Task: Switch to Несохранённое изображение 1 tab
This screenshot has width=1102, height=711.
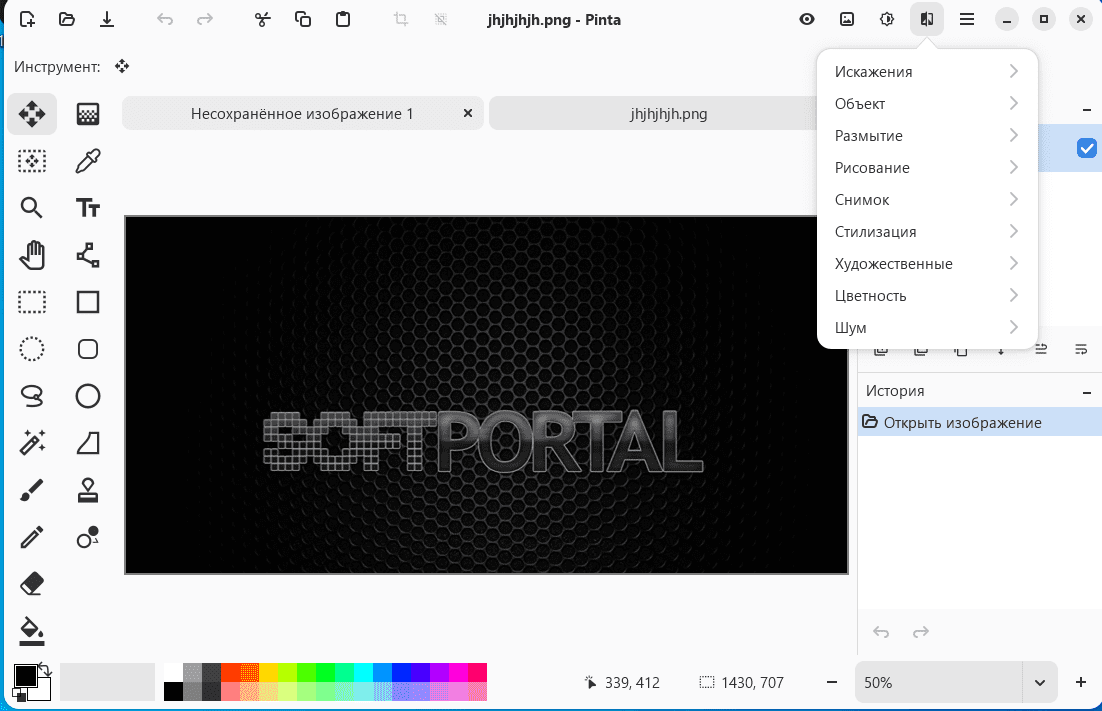Action: [x=302, y=114]
